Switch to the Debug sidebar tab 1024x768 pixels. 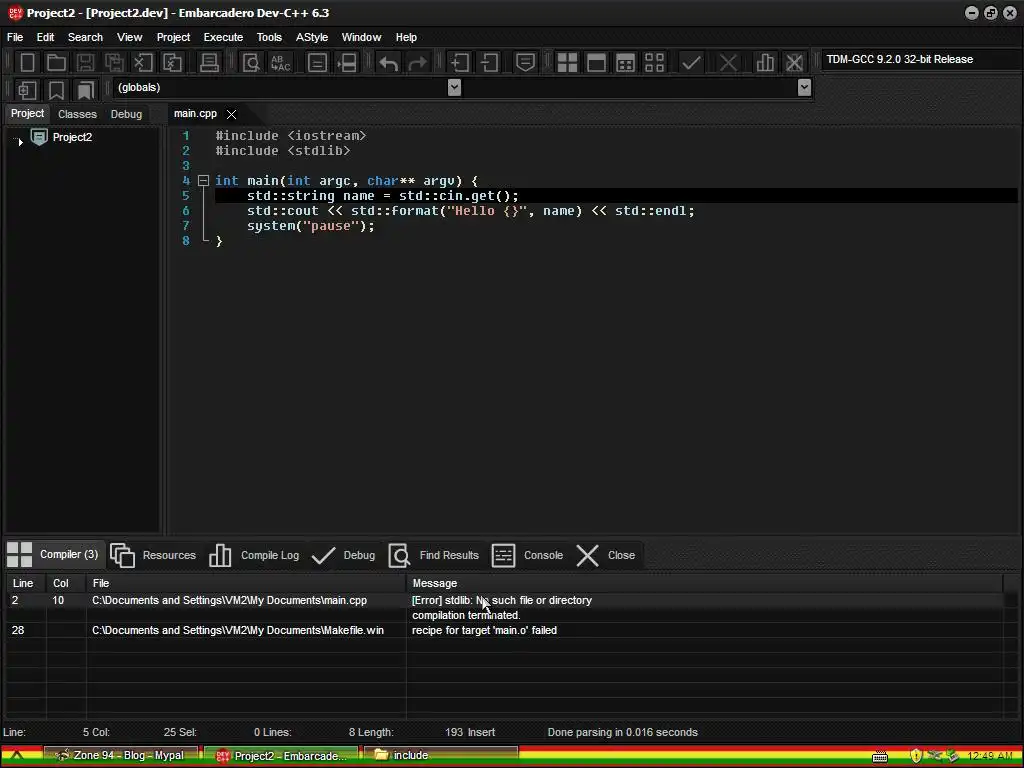(126, 114)
